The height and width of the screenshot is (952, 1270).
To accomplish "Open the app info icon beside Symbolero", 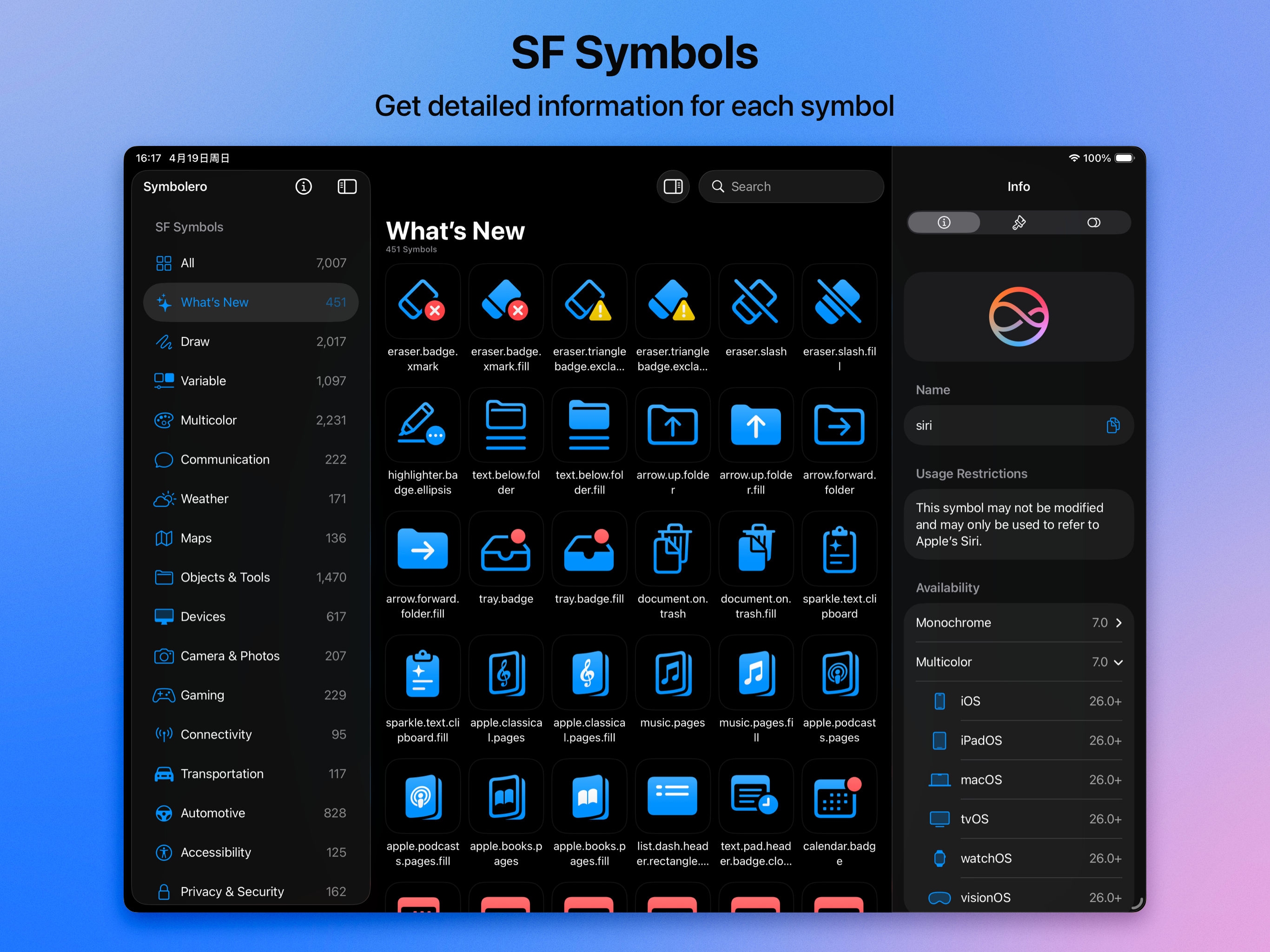I will (303, 186).
